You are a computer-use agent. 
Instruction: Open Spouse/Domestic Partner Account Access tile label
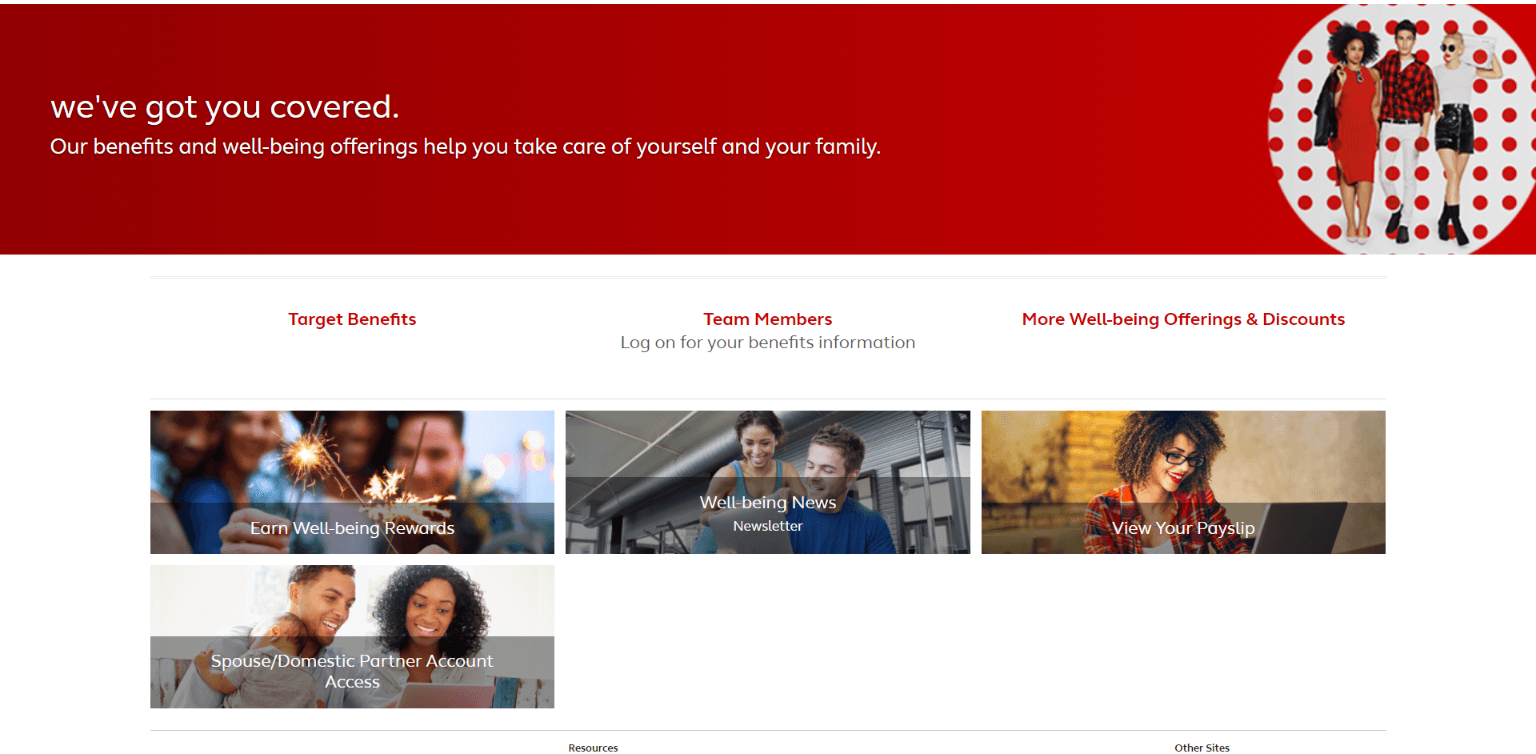point(352,671)
